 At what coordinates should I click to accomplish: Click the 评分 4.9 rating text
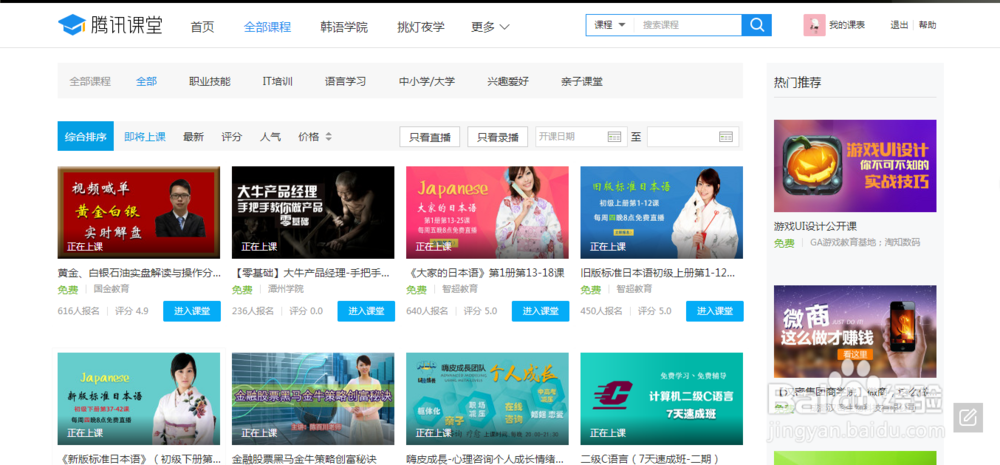point(132,311)
